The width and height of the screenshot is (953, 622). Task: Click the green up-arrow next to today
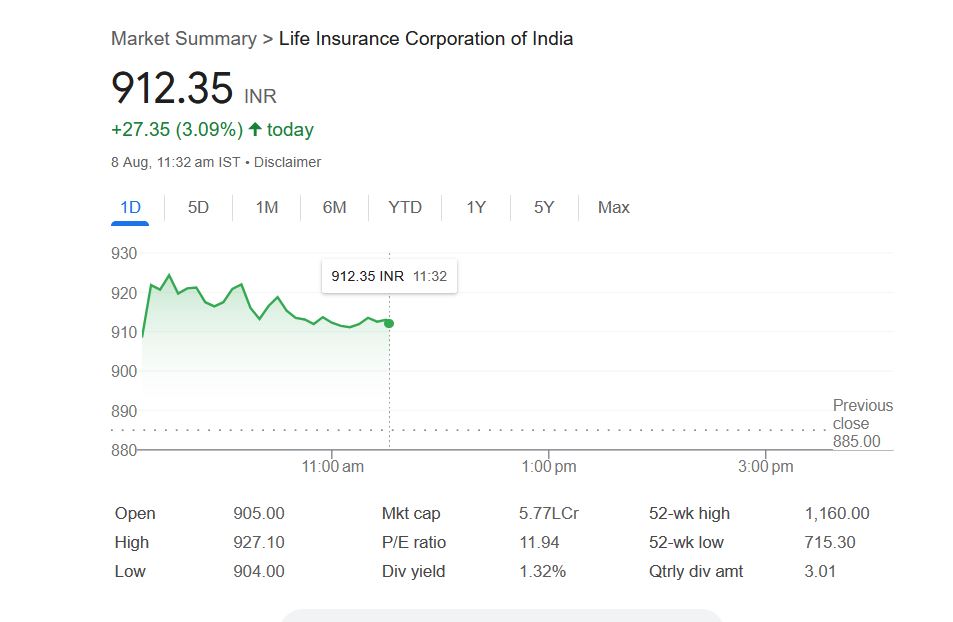tap(255, 129)
